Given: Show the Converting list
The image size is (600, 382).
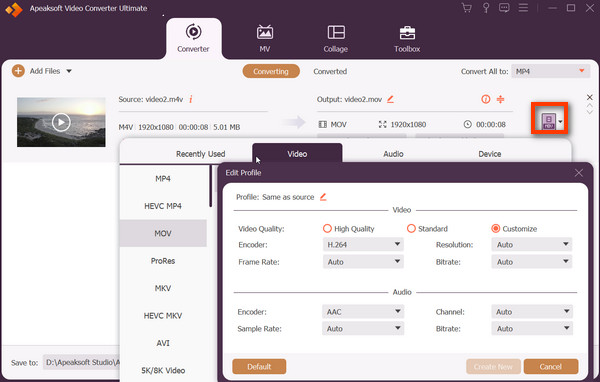Looking at the screenshot, I should [271, 71].
